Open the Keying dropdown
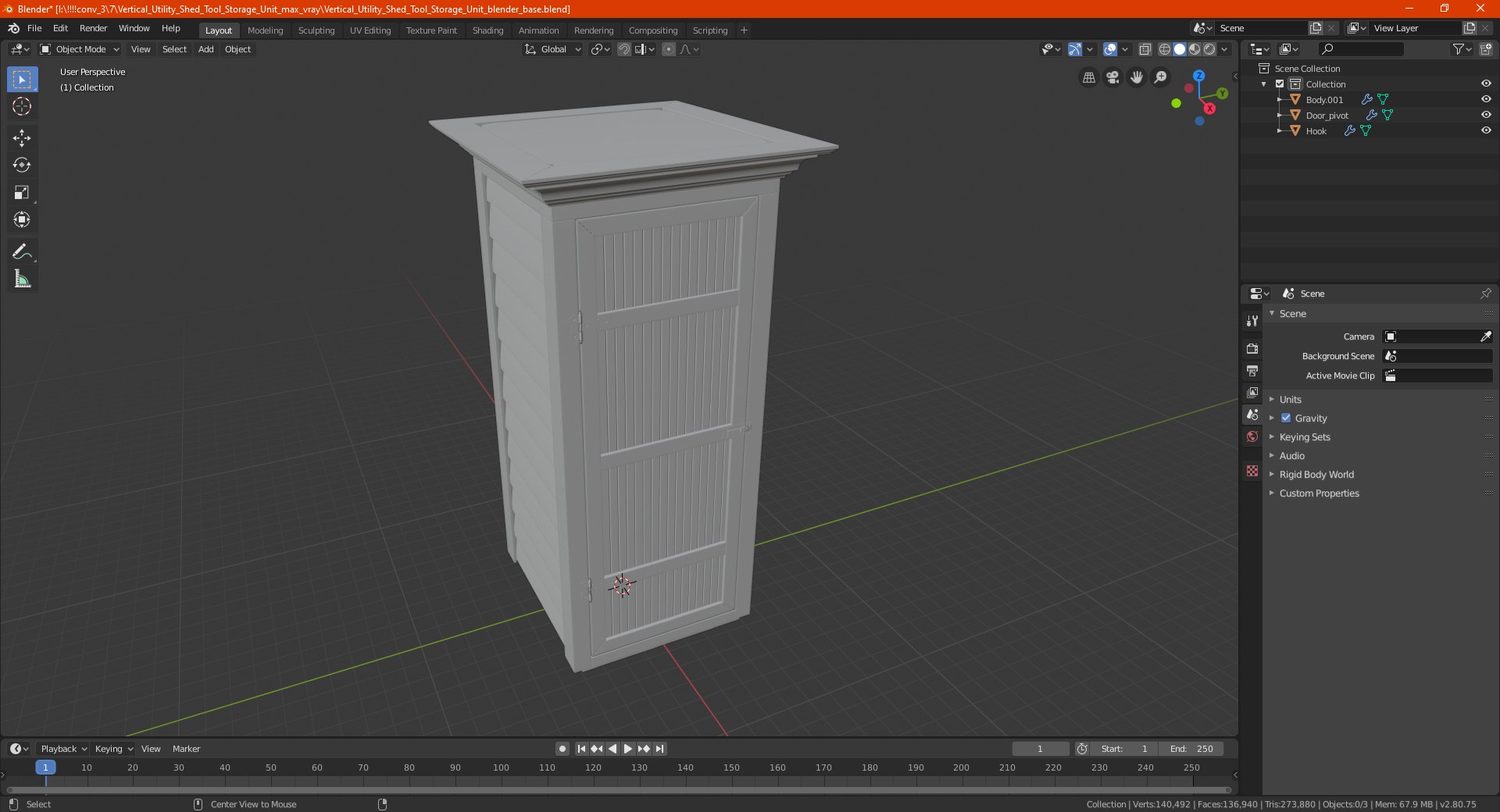Image resolution: width=1500 pixels, height=812 pixels. pyautogui.click(x=113, y=749)
